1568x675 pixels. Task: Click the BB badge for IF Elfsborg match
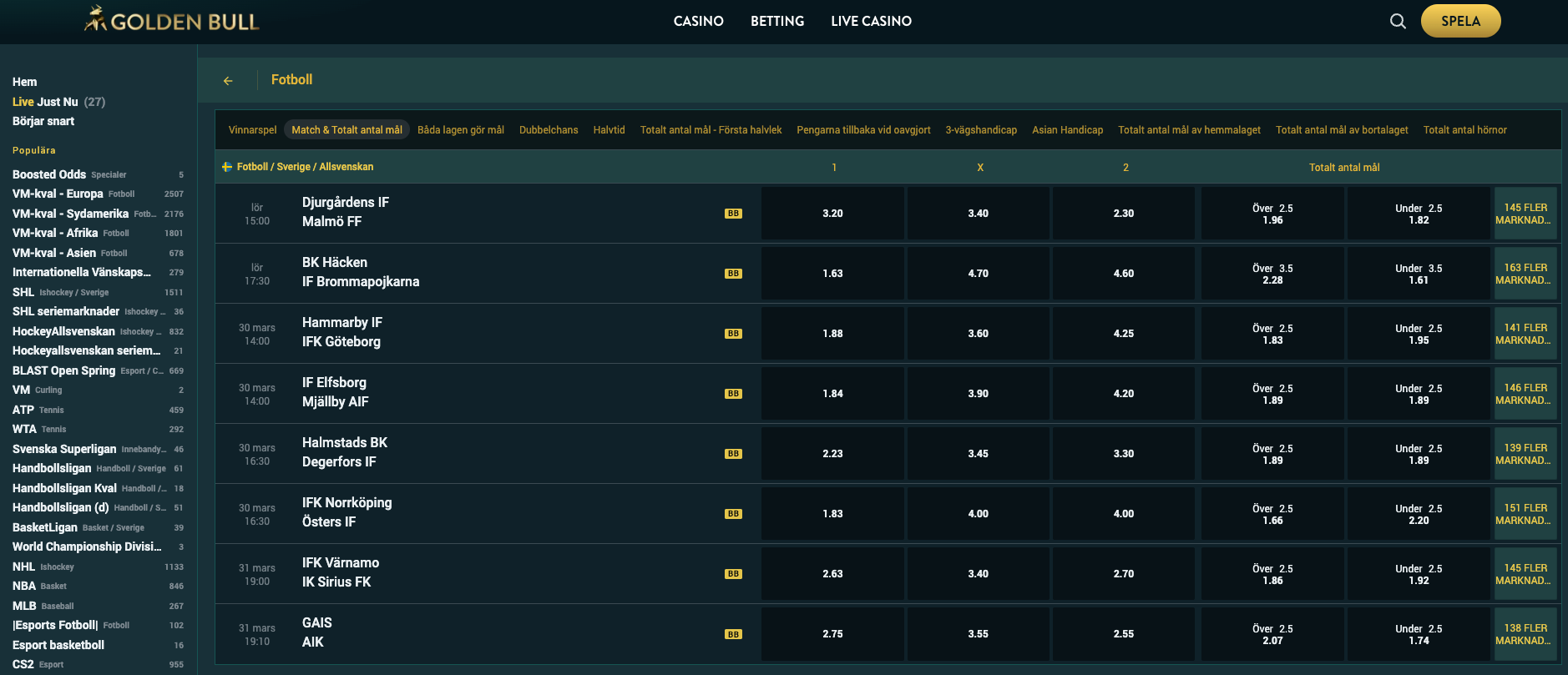(733, 394)
